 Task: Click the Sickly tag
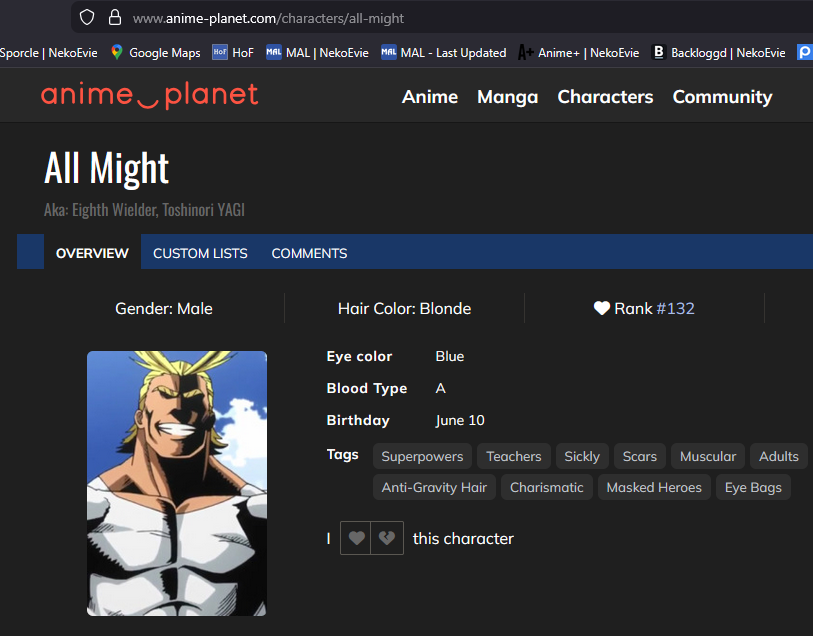click(582, 456)
